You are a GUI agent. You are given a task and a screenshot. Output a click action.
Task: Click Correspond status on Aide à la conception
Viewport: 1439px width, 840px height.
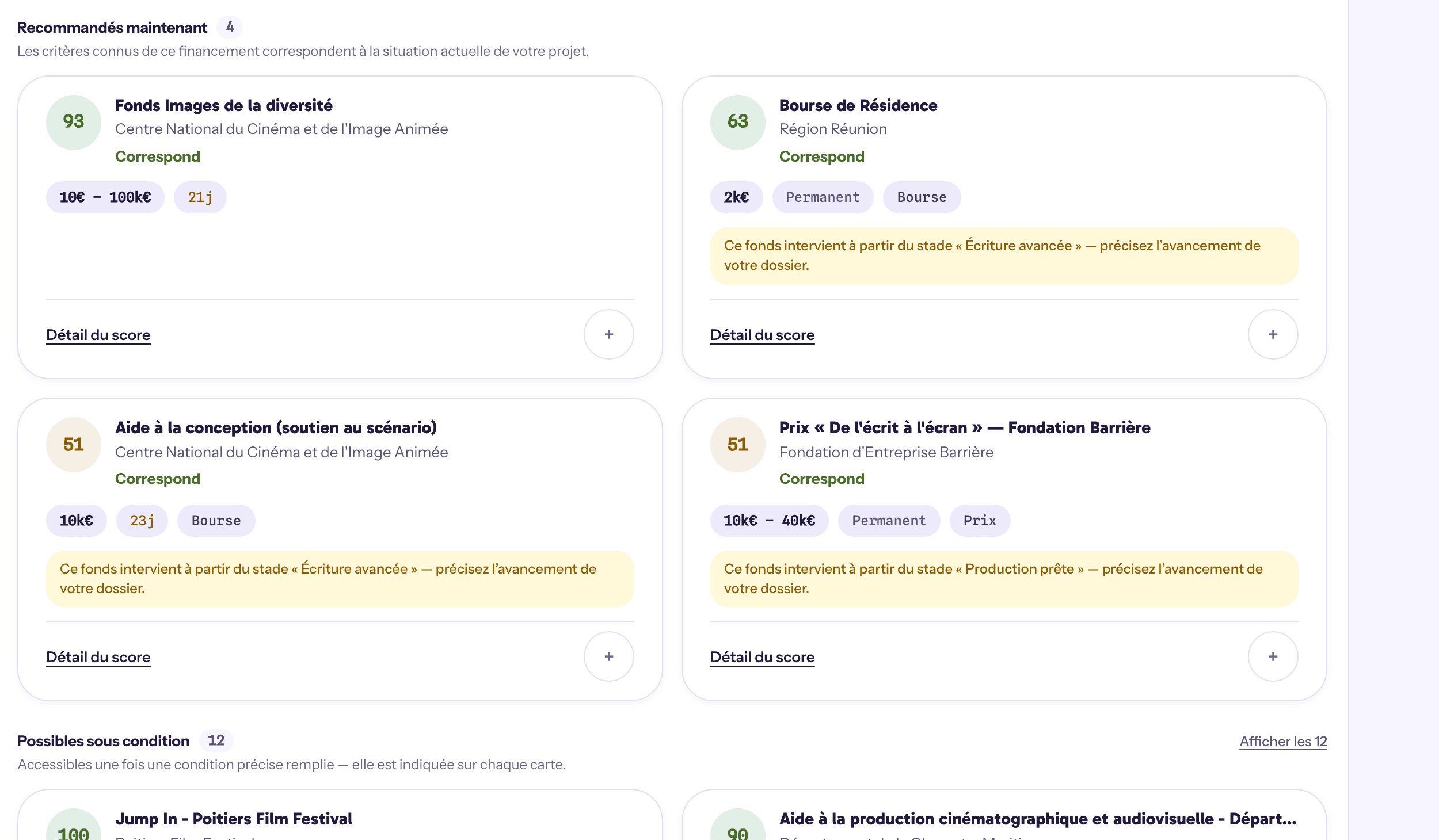[158, 479]
